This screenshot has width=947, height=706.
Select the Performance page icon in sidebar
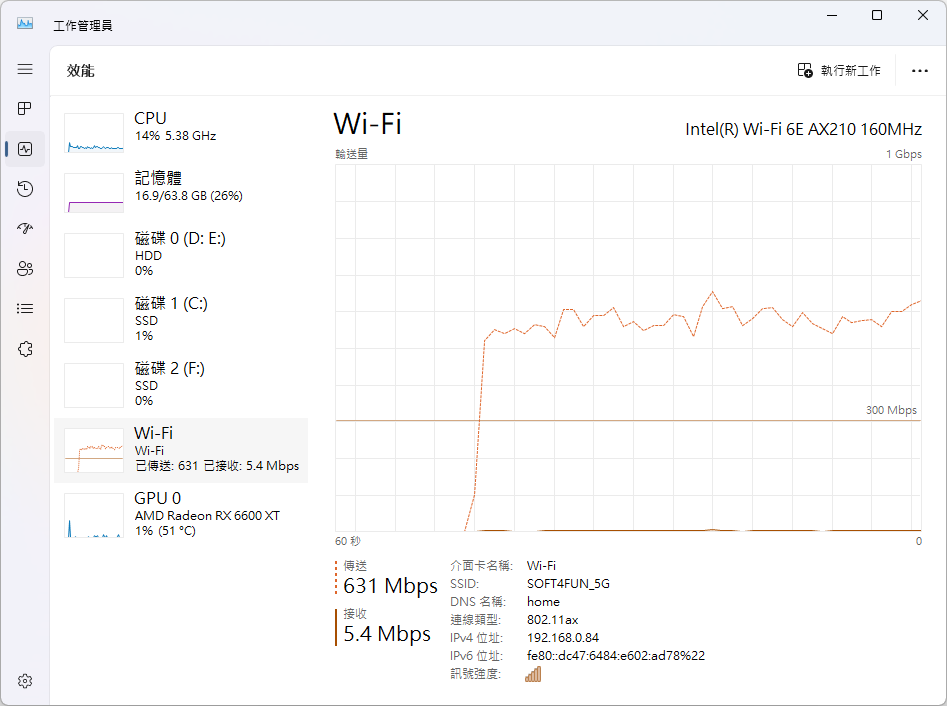coord(25,149)
